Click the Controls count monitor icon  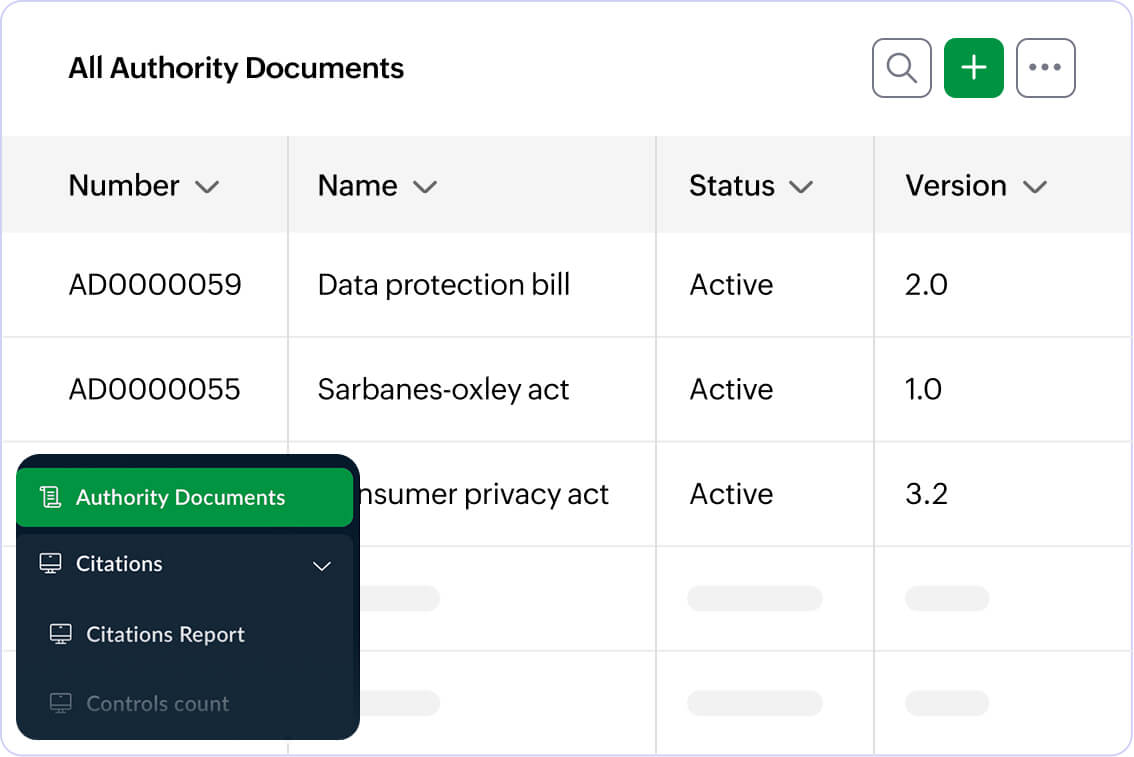pyautogui.click(x=61, y=704)
